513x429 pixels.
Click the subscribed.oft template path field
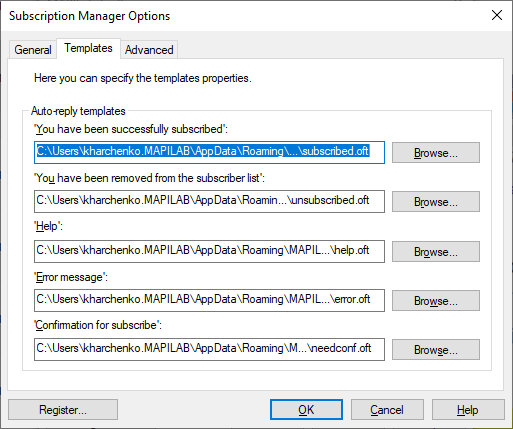[209, 152]
